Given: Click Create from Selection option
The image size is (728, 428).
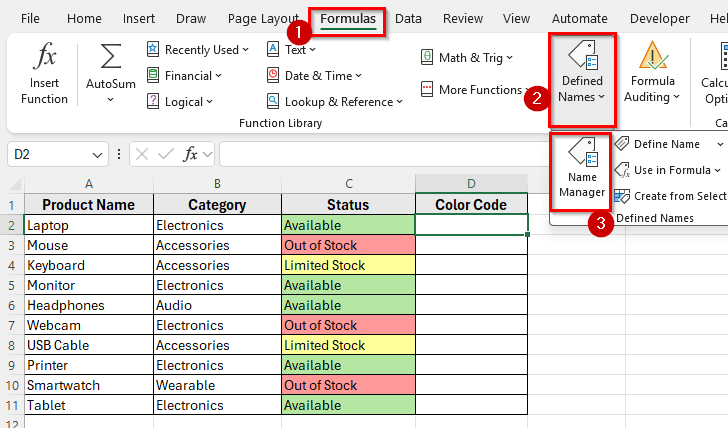Looking at the screenshot, I should coord(670,196).
